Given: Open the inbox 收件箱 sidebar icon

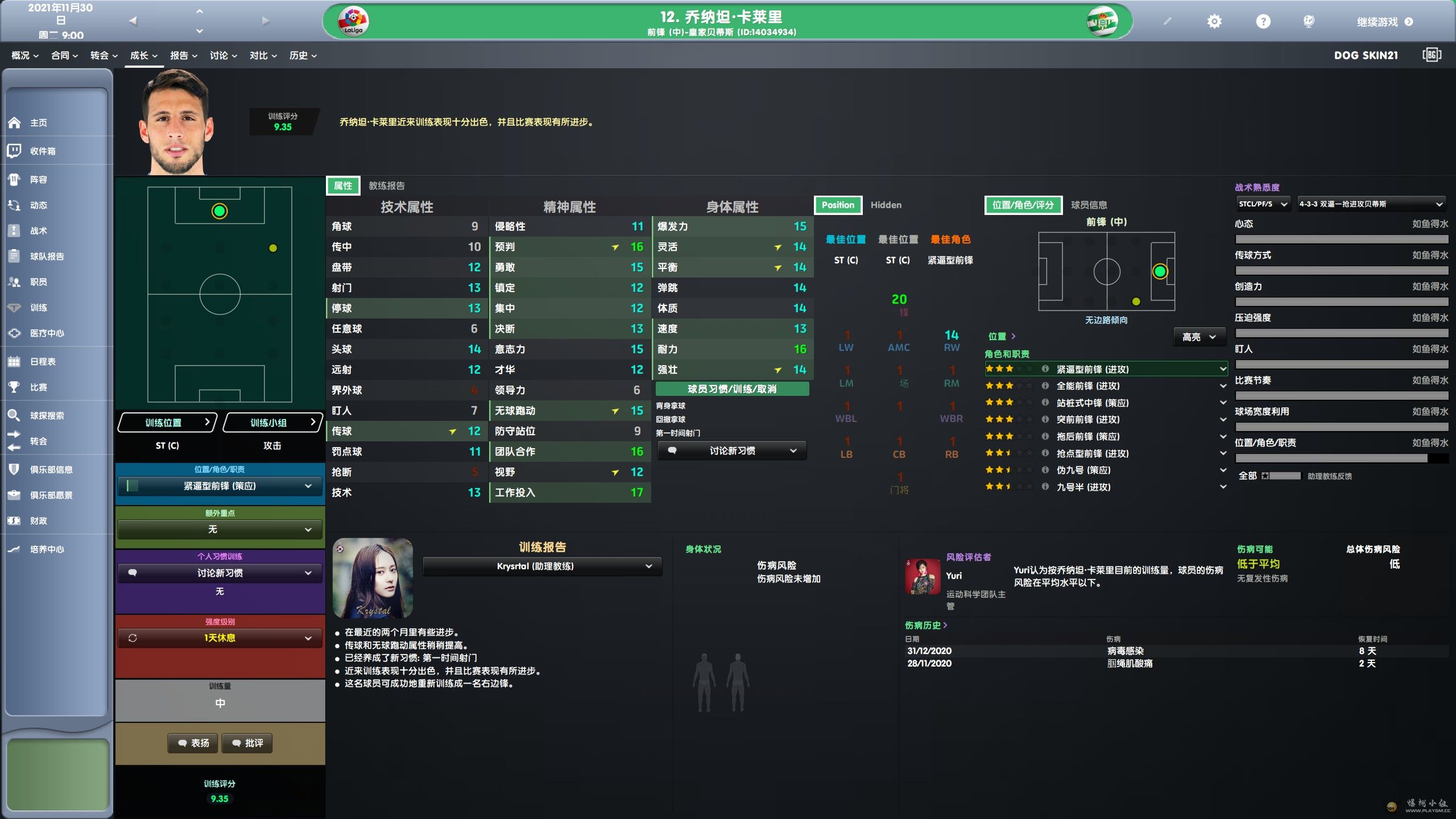Looking at the screenshot, I should (14, 151).
